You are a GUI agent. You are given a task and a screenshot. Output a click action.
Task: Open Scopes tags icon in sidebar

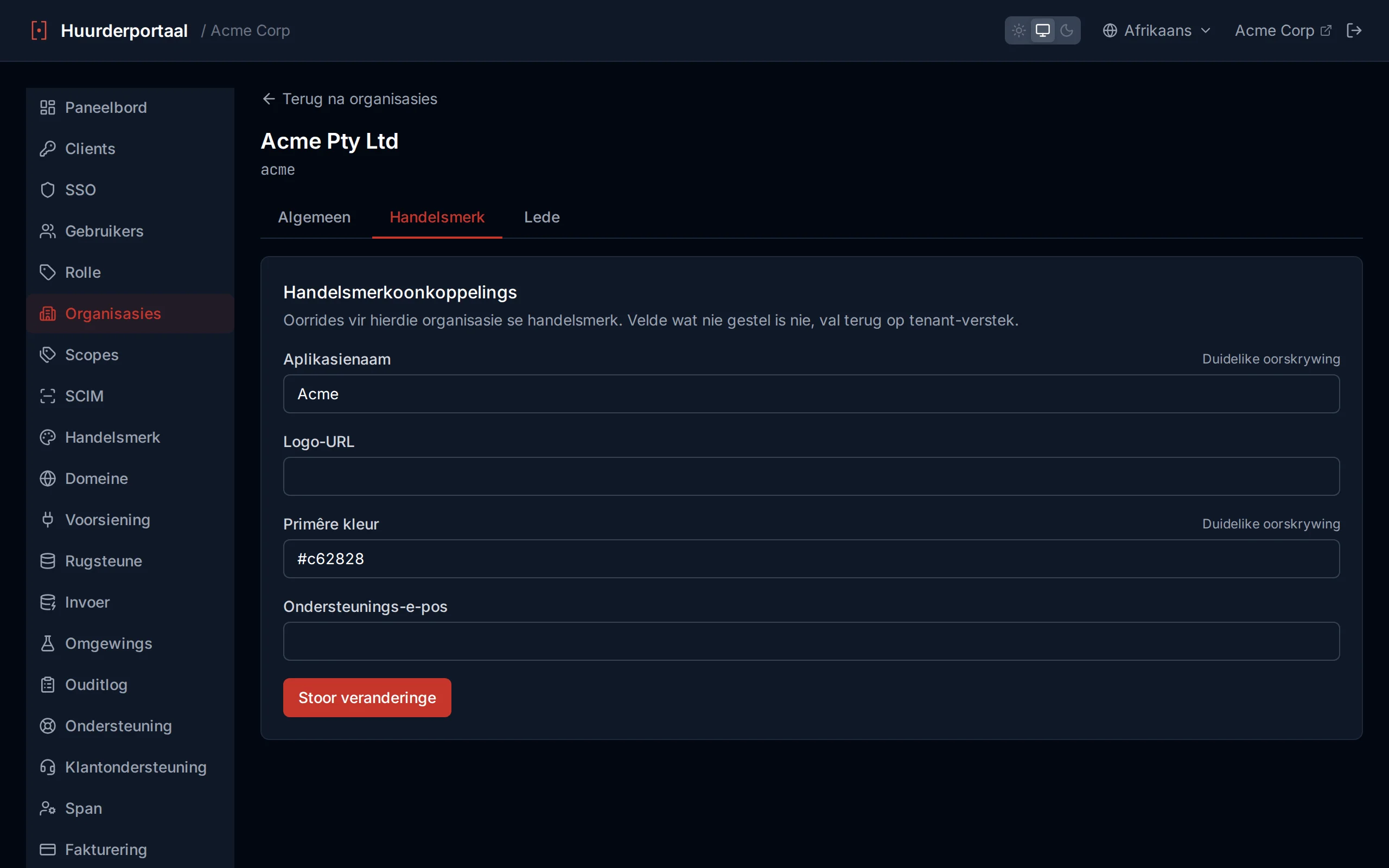click(x=48, y=355)
